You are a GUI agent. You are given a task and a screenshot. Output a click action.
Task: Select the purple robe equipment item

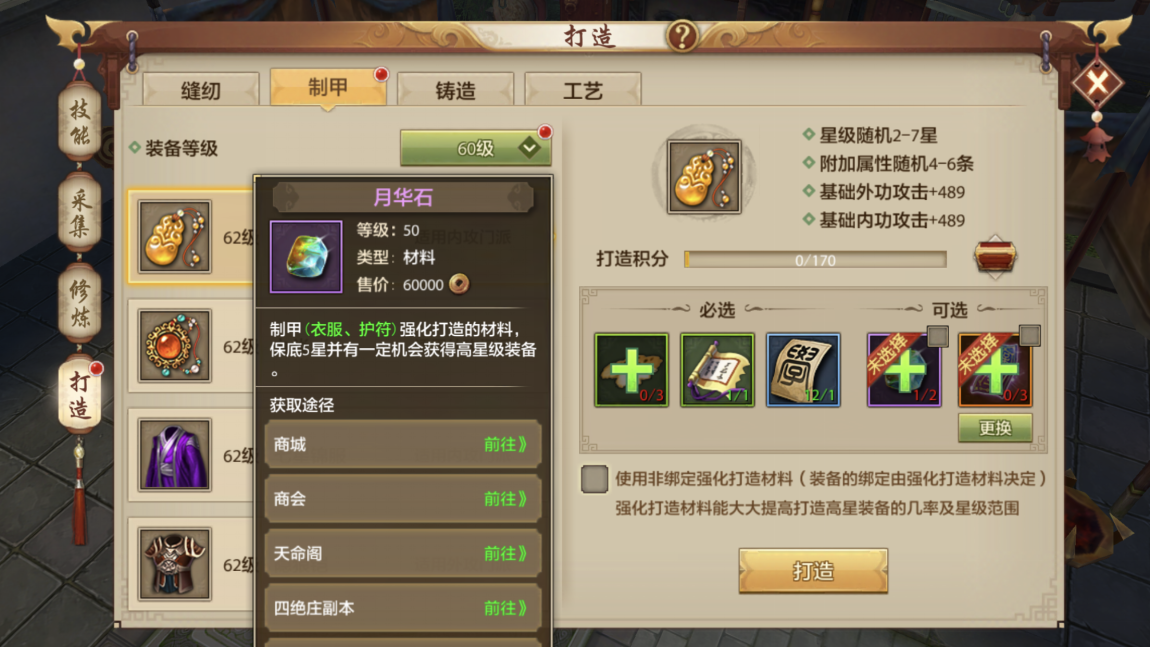click(175, 455)
